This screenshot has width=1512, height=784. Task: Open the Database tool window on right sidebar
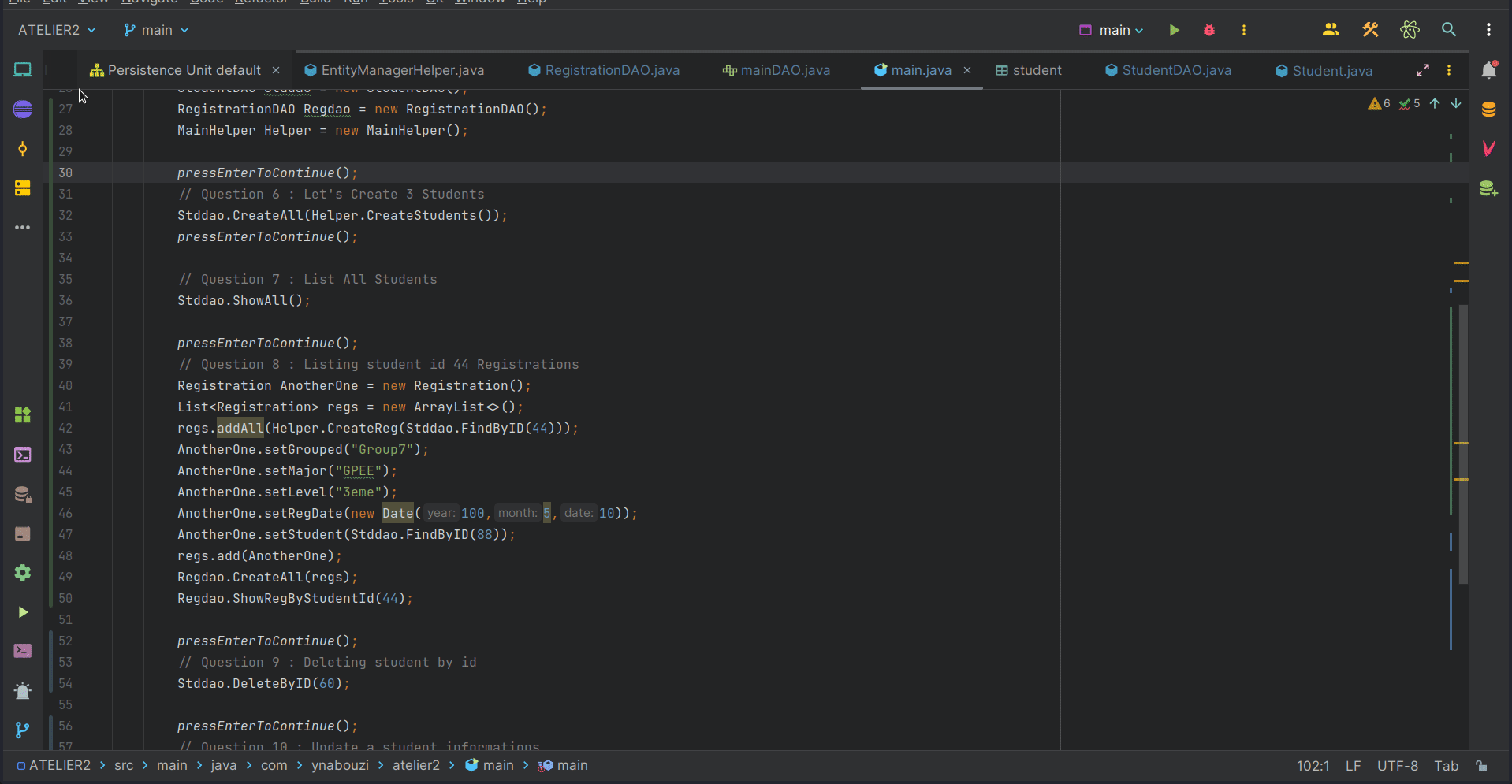point(1488,110)
